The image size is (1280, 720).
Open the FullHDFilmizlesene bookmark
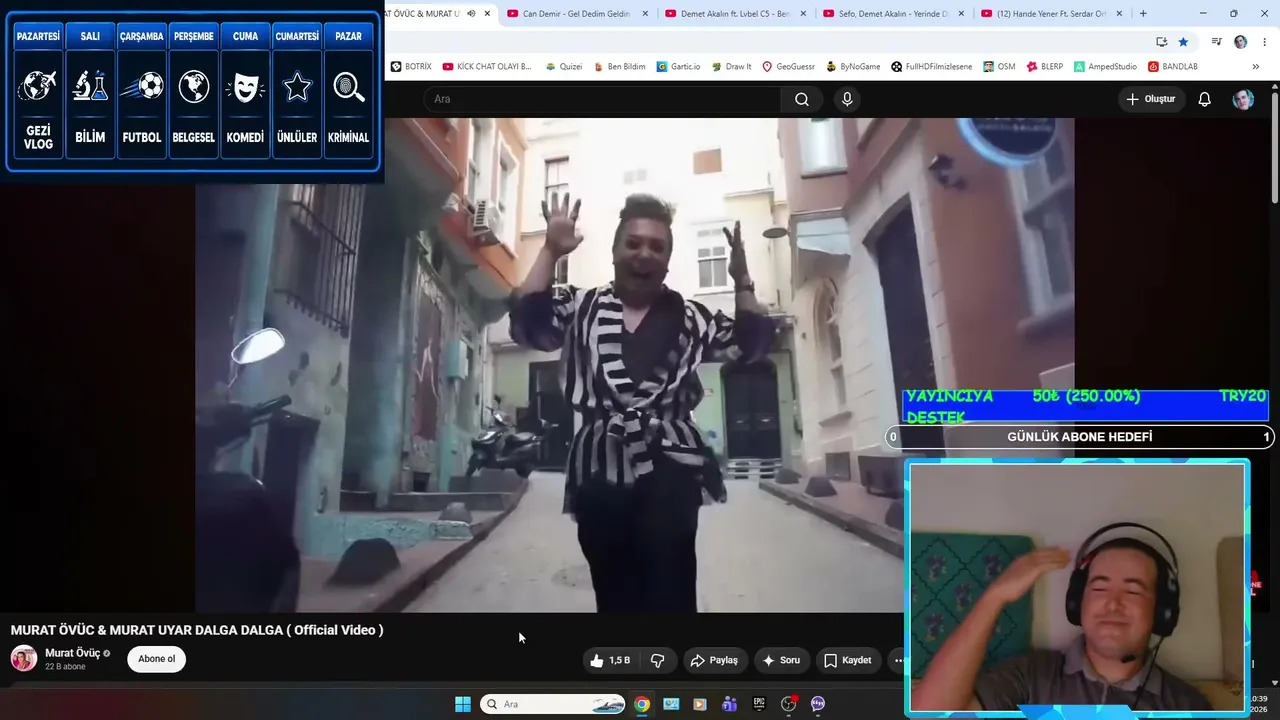pyautogui.click(x=931, y=67)
